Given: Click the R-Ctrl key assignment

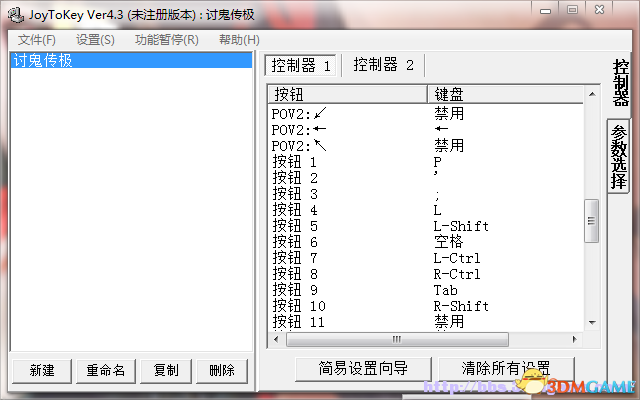Looking at the screenshot, I should click(x=457, y=274).
